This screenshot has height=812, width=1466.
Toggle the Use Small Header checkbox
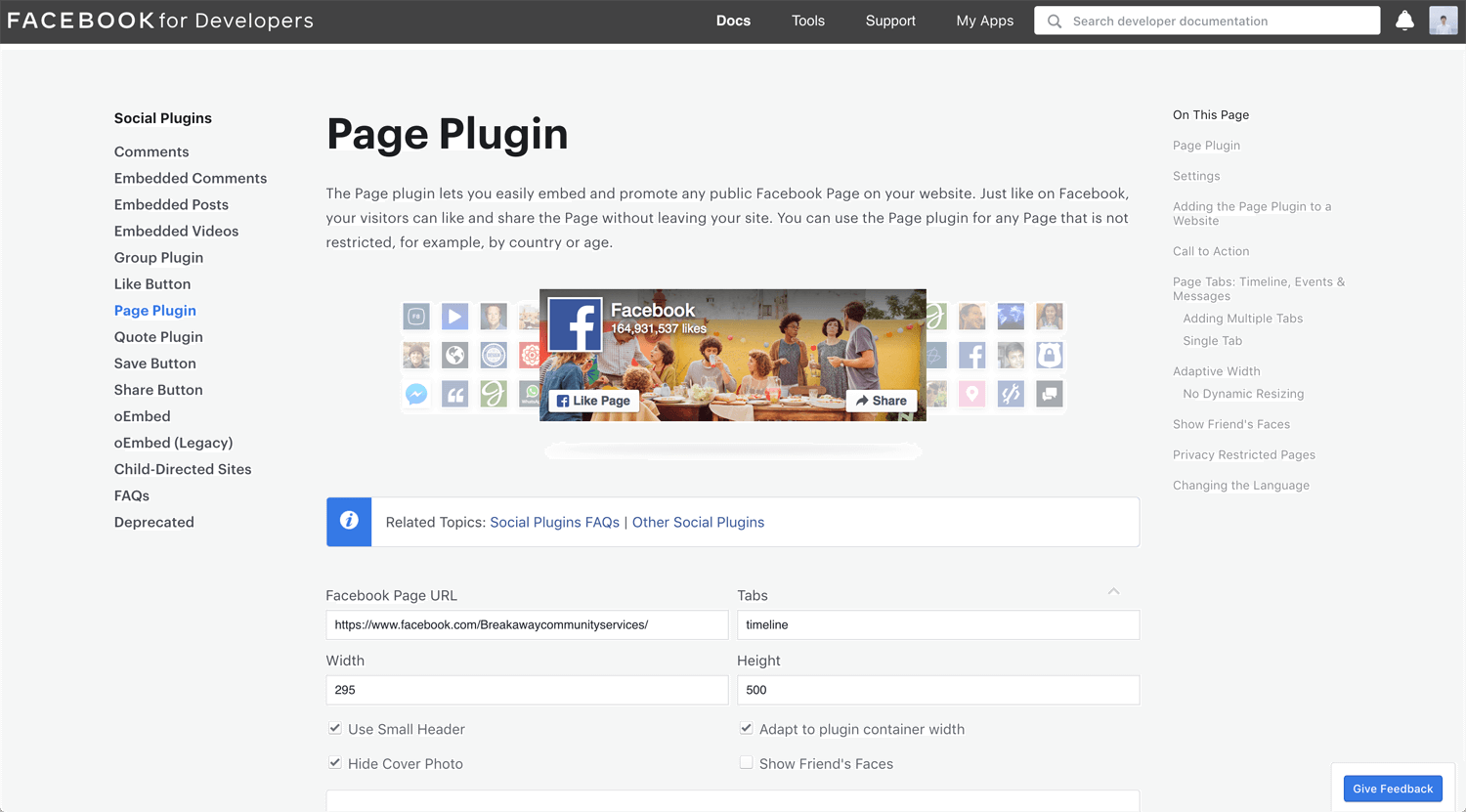click(335, 729)
